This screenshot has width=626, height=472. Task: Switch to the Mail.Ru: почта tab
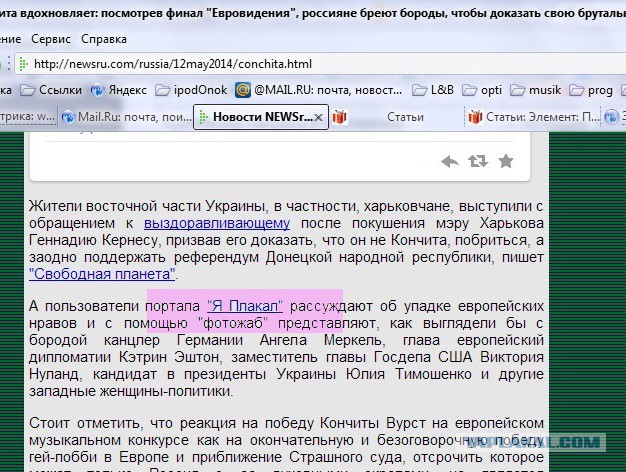127,117
